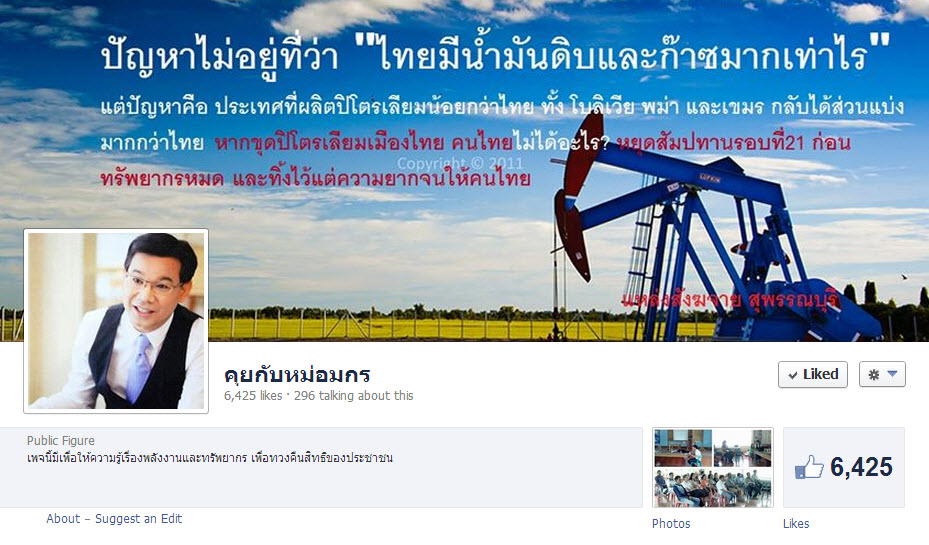Click the Thai page description text
The height and width of the screenshot is (545, 929).
[x=210, y=458]
